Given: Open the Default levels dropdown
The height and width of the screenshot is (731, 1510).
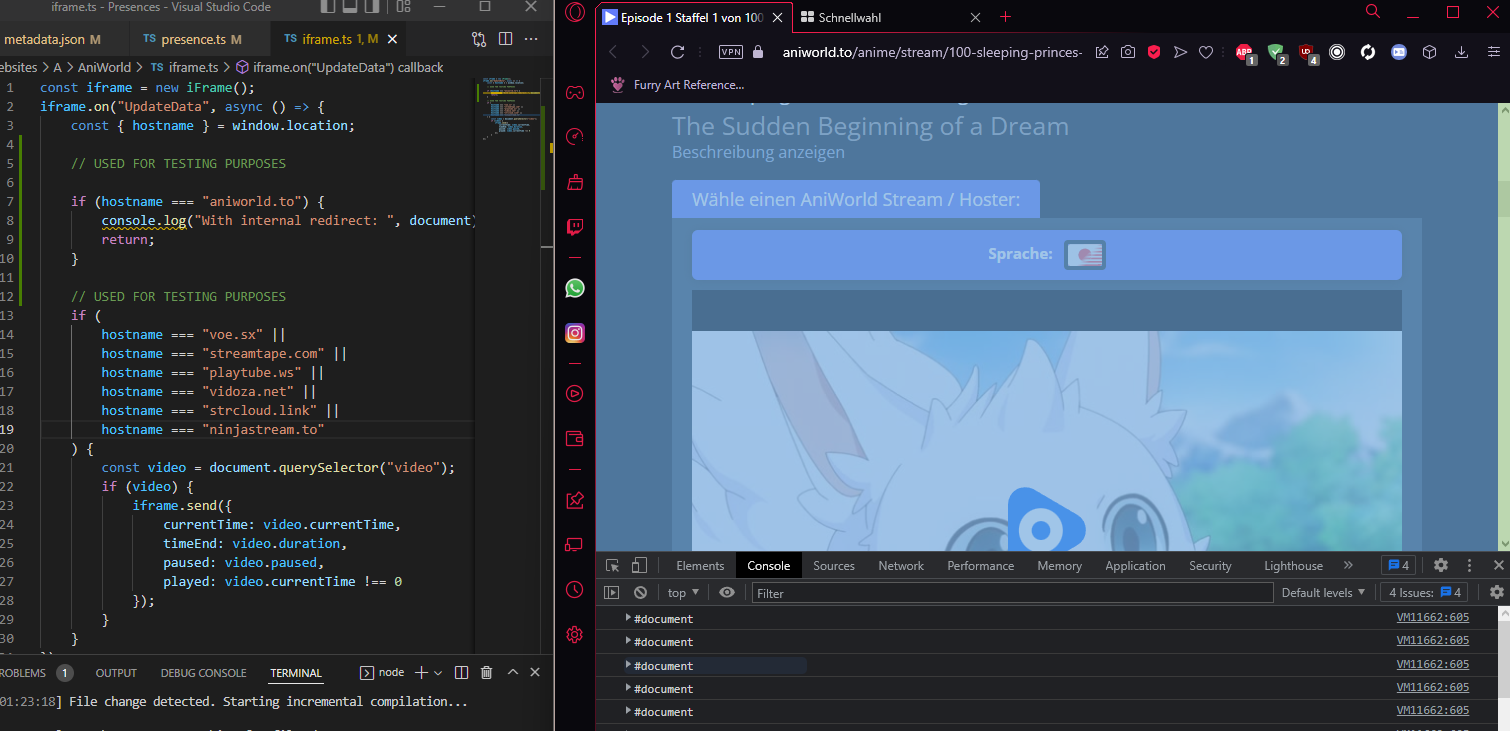Looking at the screenshot, I should 1323,592.
